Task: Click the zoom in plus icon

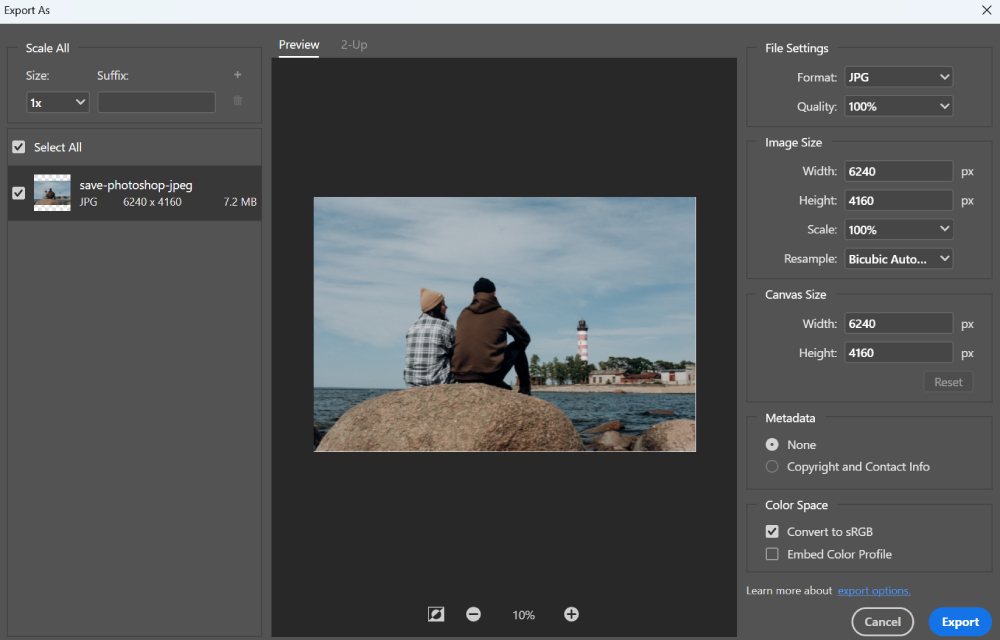Action: click(571, 615)
